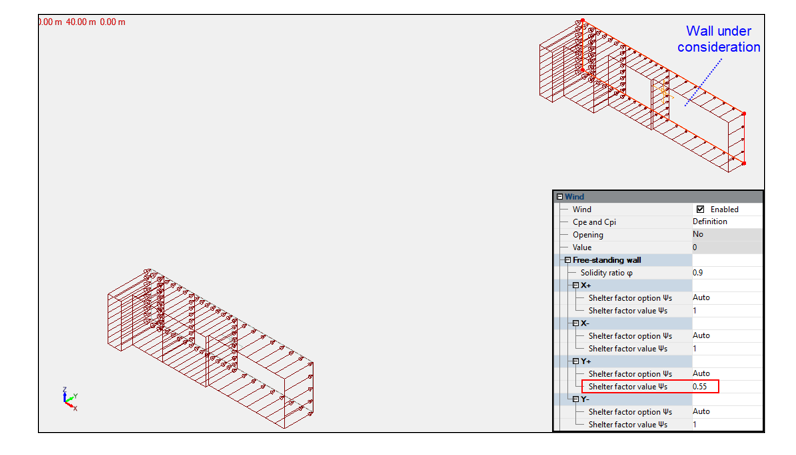Open Y- Shelter factor option Auto dropdown
The width and height of the screenshot is (796, 455).
coord(724,412)
